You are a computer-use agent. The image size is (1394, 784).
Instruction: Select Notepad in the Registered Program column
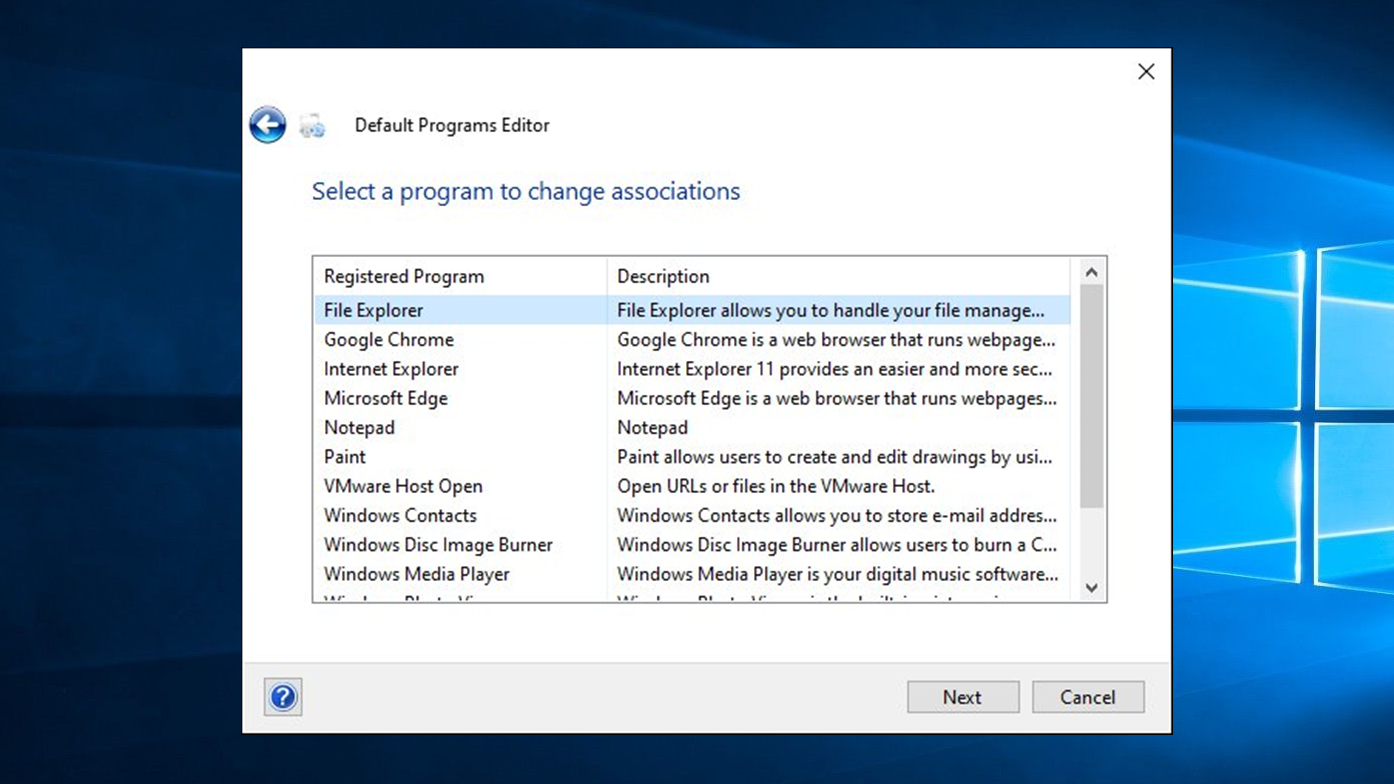(x=359, y=428)
